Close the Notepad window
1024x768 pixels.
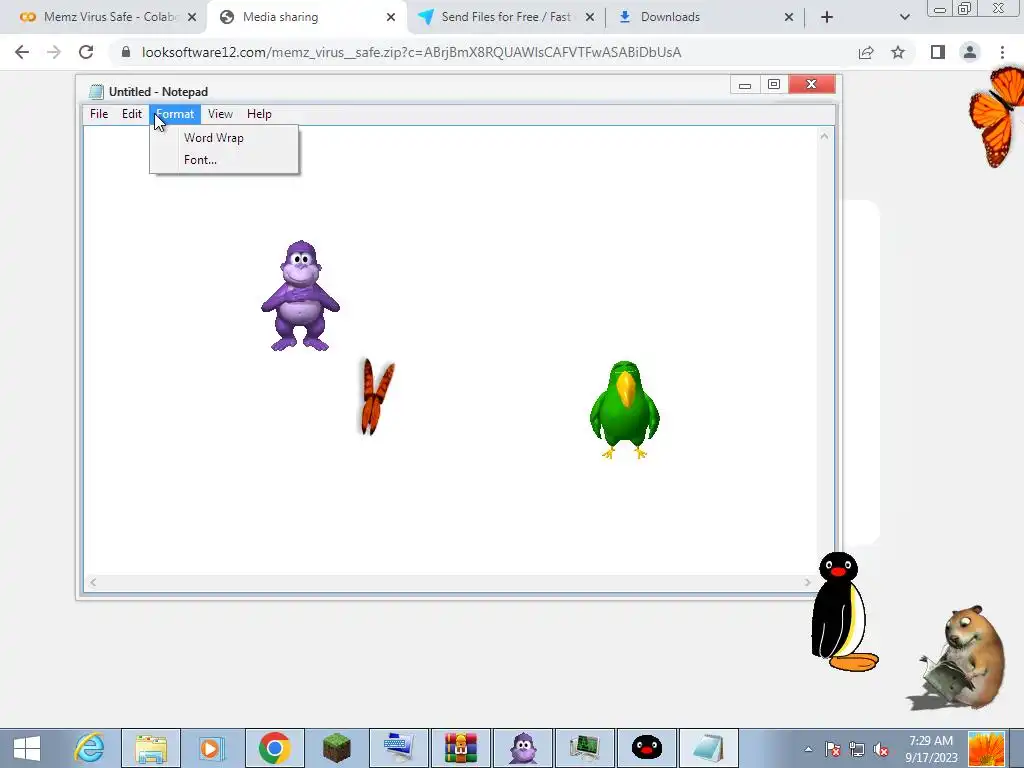click(812, 84)
